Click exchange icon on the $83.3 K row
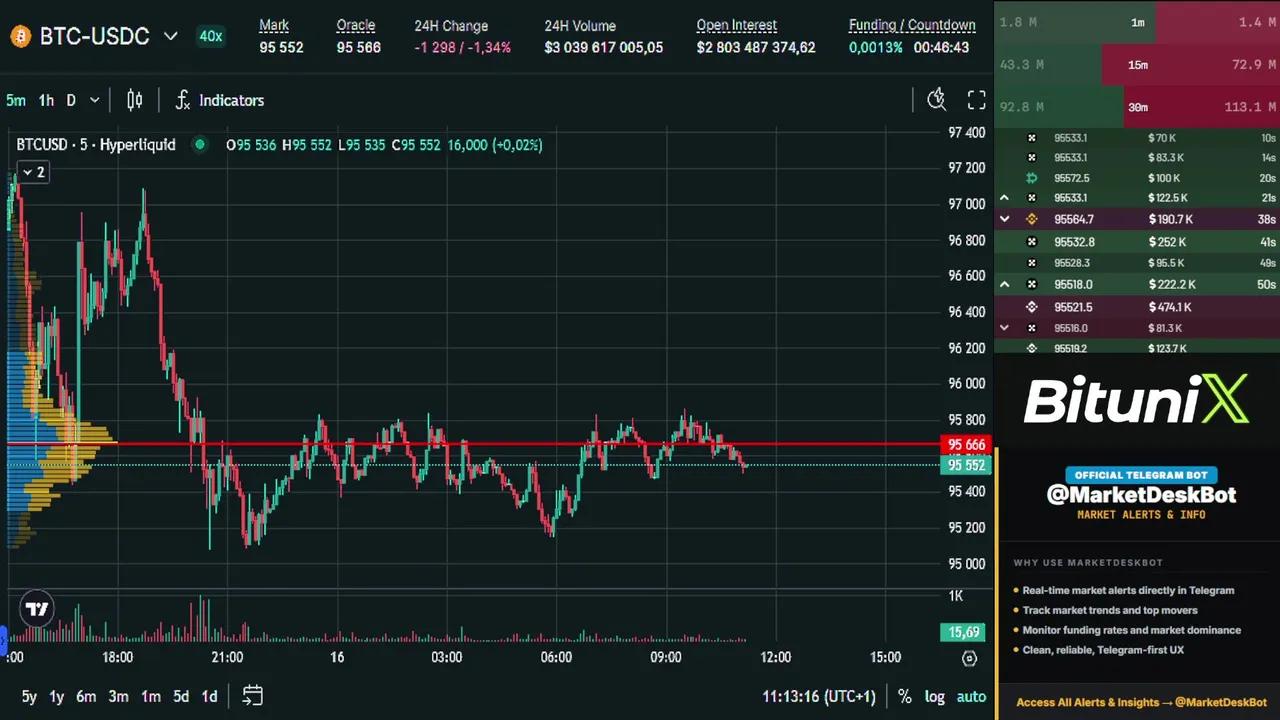This screenshot has height=720, width=1280. coord(1032,158)
